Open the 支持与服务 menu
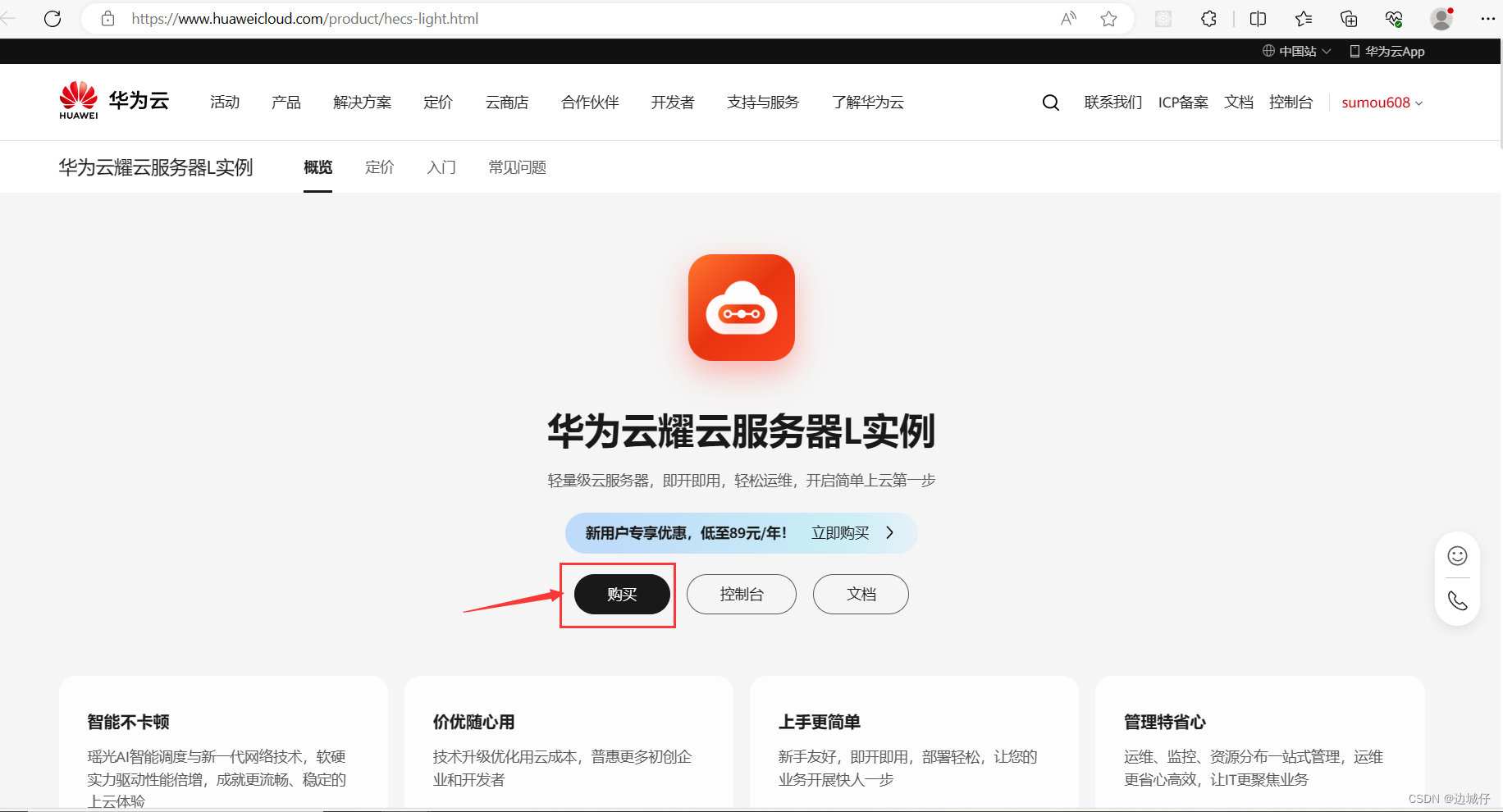The image size is (1503, 812). (x=763, y=102)
